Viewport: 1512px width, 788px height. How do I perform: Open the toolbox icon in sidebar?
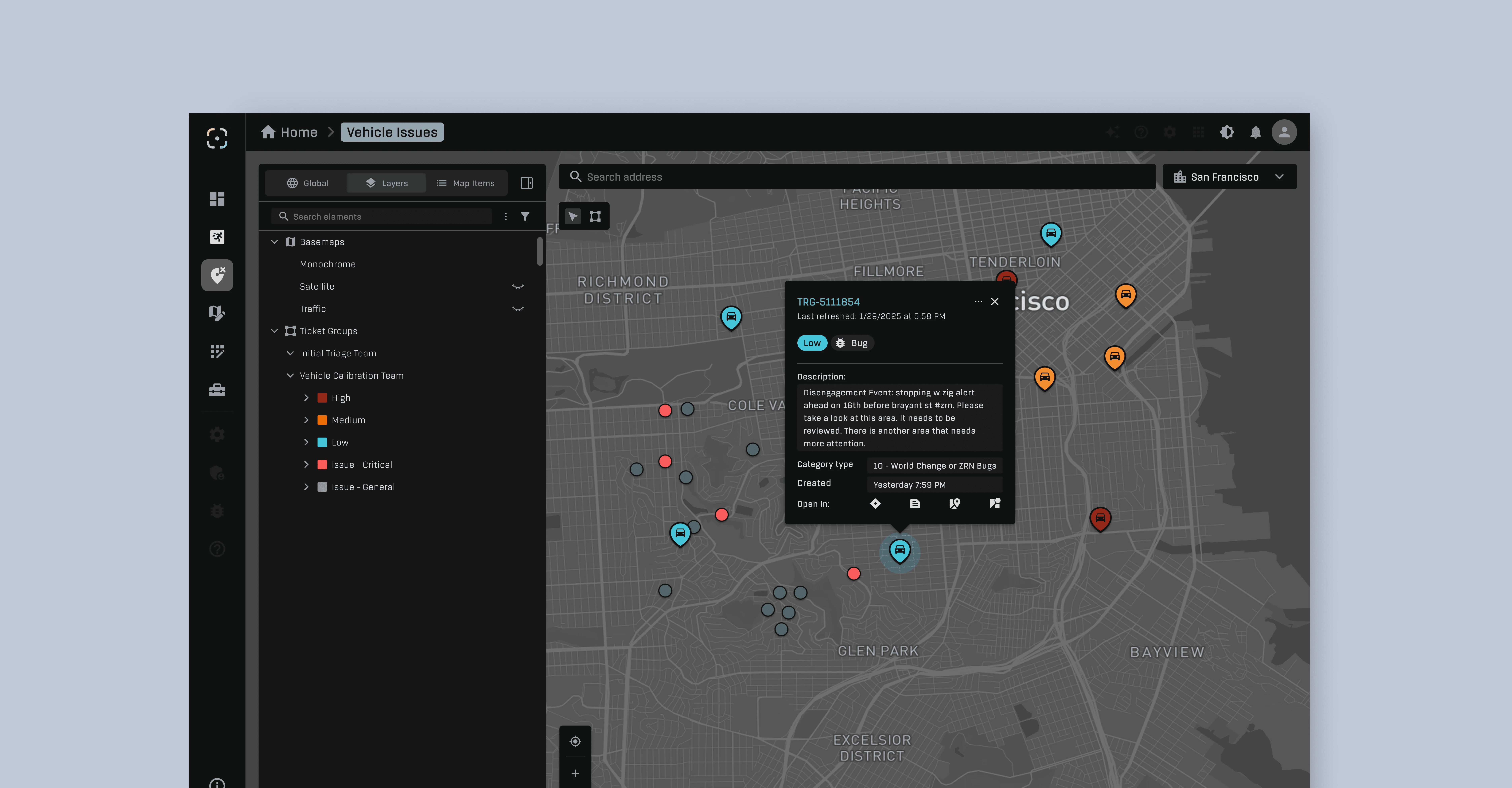click(x=217, y=390)
